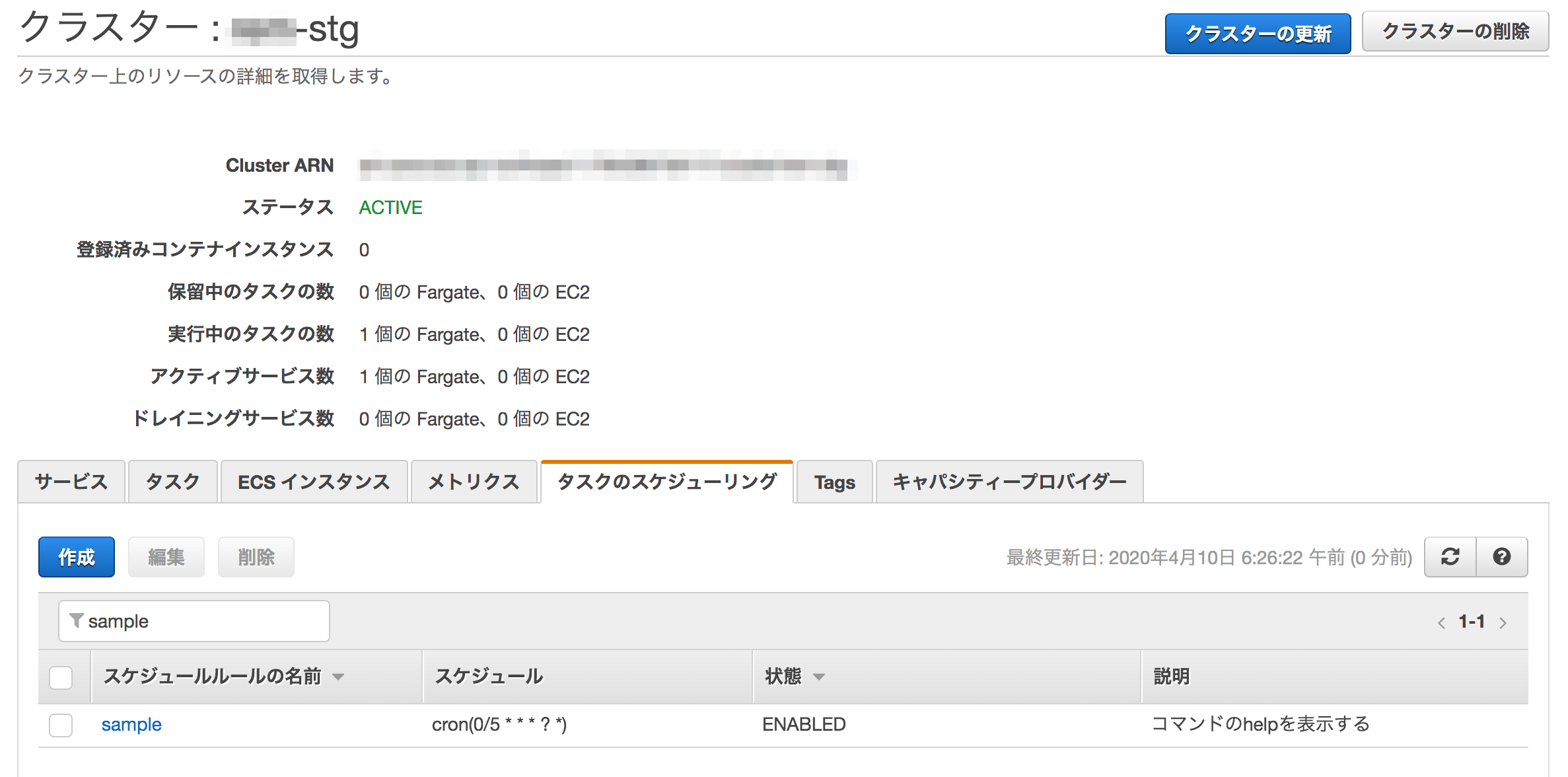Click the ドレイニングサービス数 value
Image resolution: width=1568 pixels, height=777 pixels.
[x=474, y=419]
